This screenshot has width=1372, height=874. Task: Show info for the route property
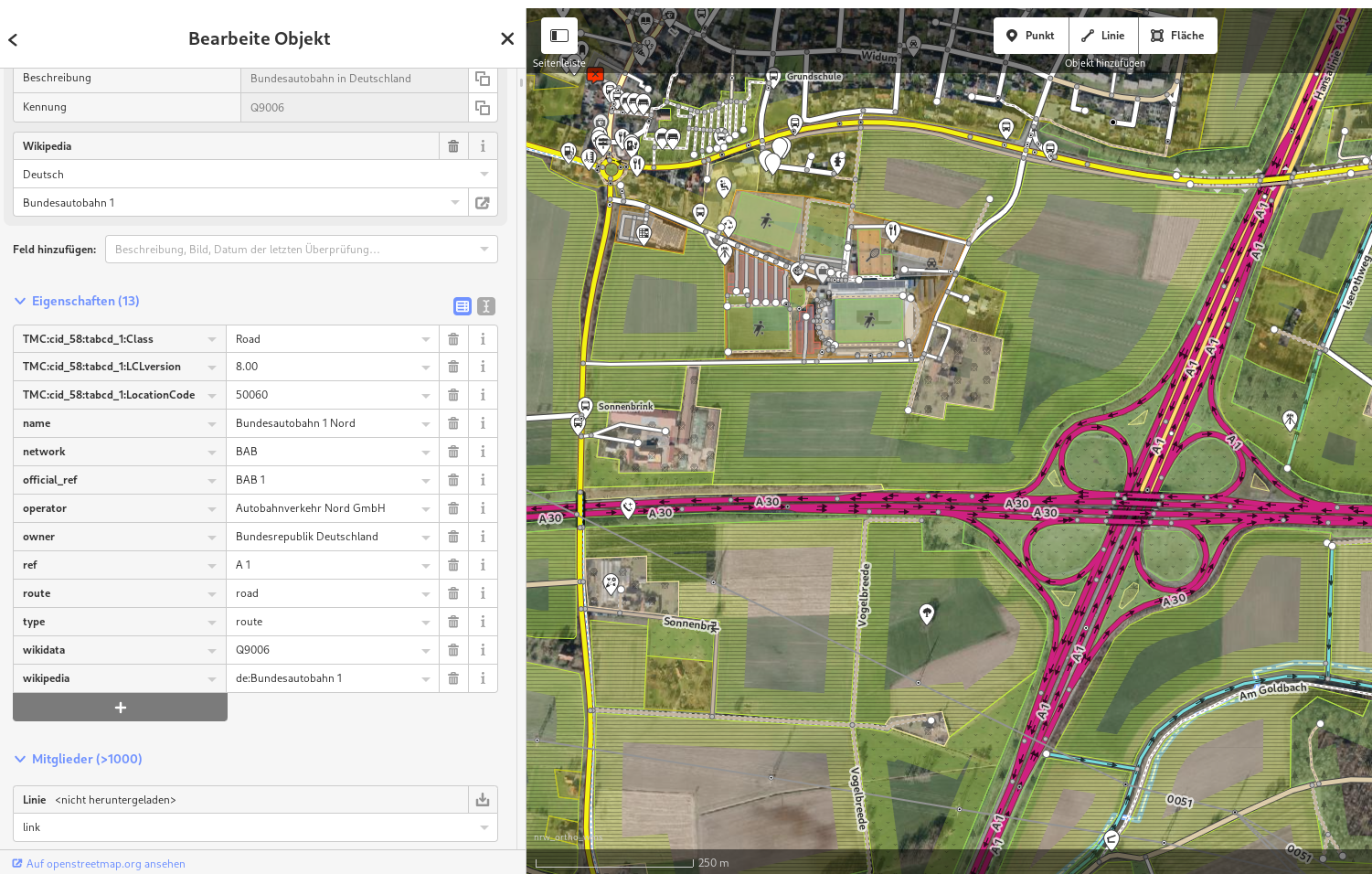pyautogui.click(x=483, y=593)
